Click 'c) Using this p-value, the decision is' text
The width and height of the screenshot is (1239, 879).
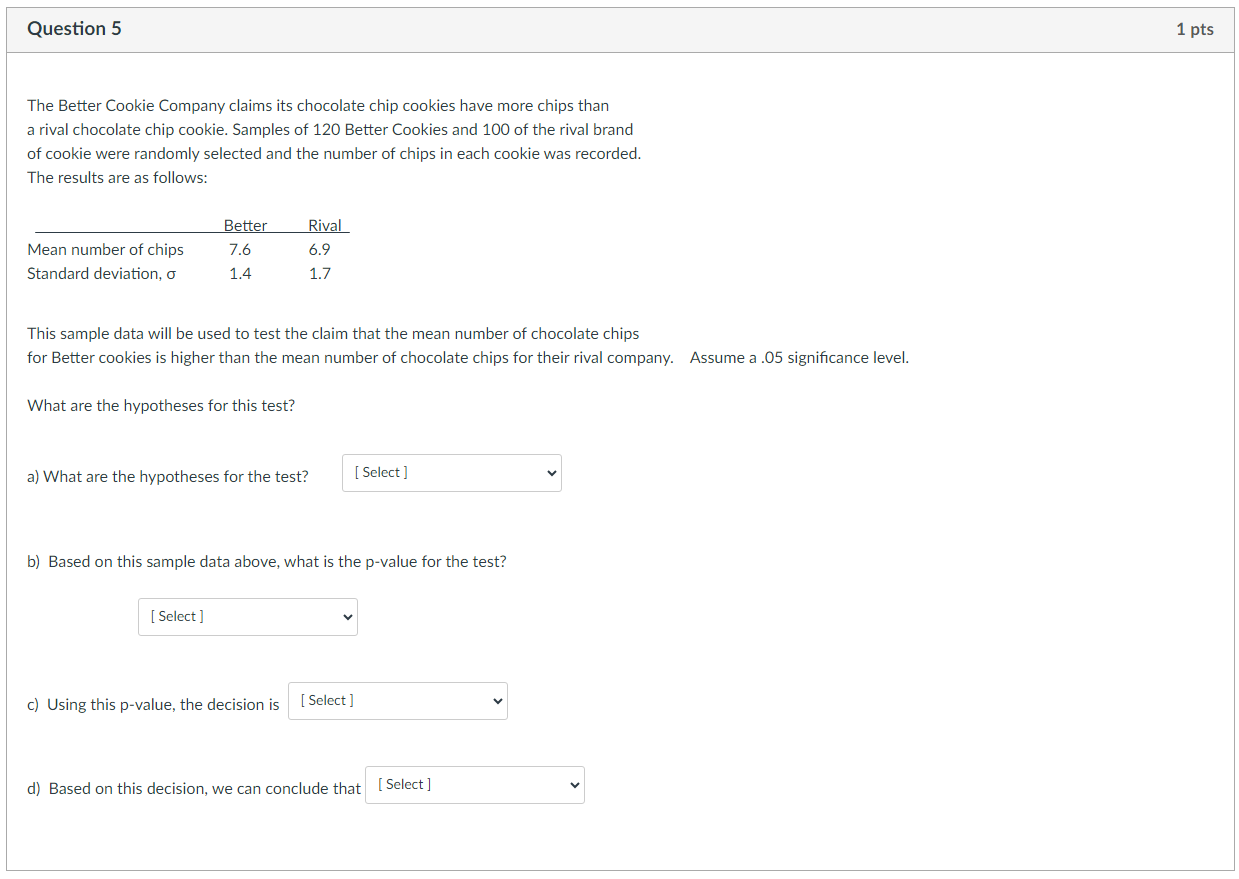[153, 705]
